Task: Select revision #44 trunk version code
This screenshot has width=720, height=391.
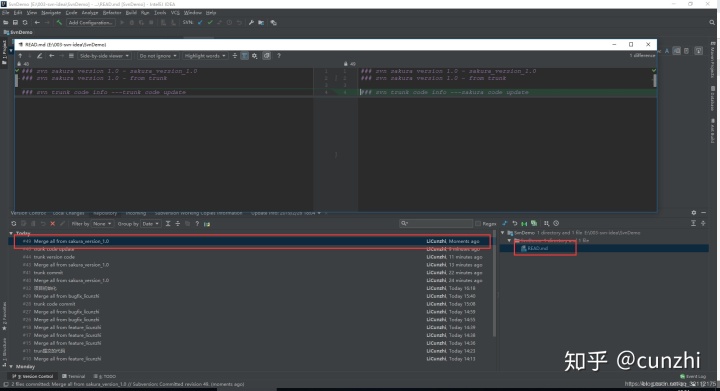Action: [252, 257]
